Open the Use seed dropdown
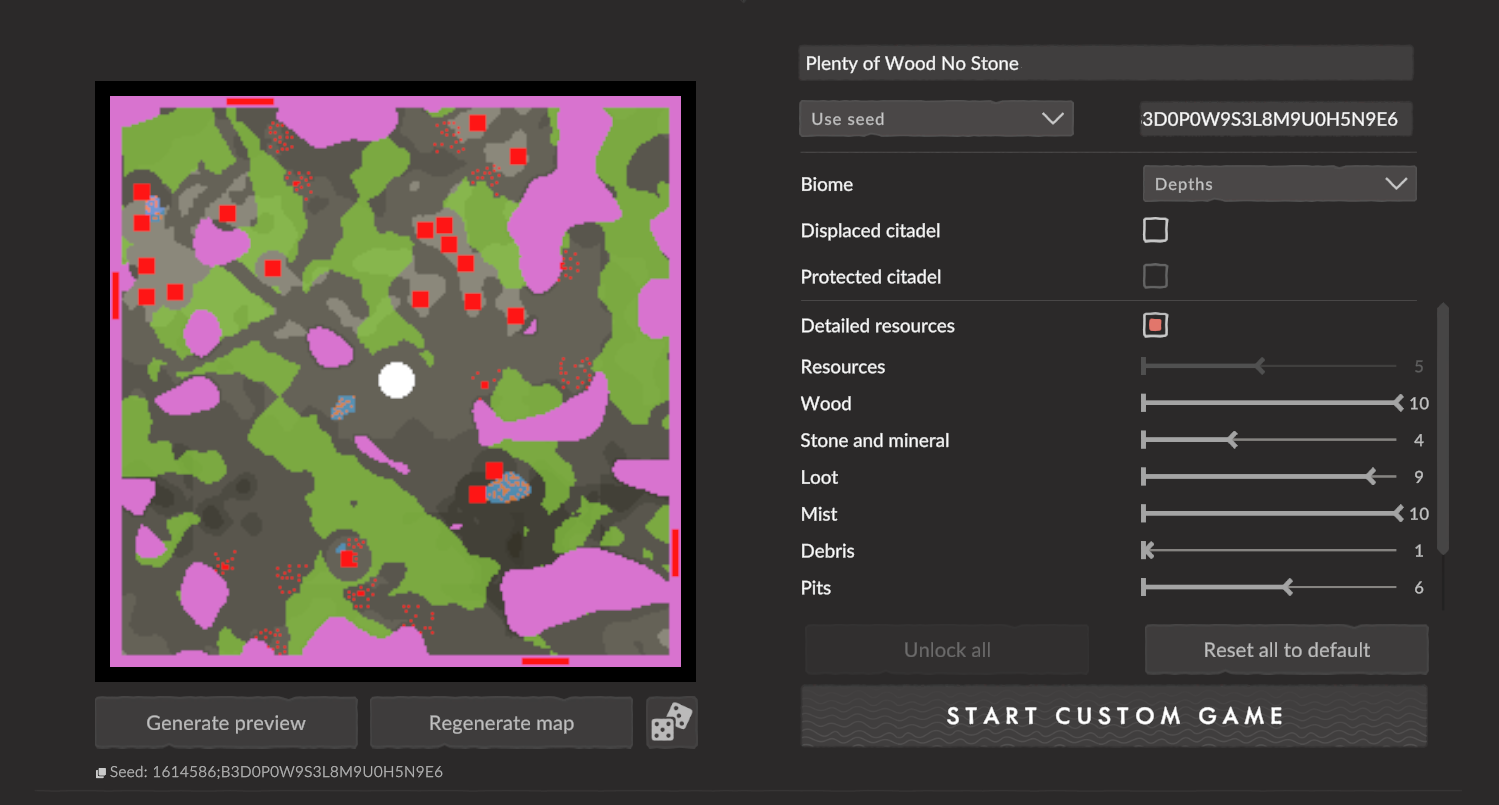This screenshot has width=1499, height=805. click(x=936, y=118)
